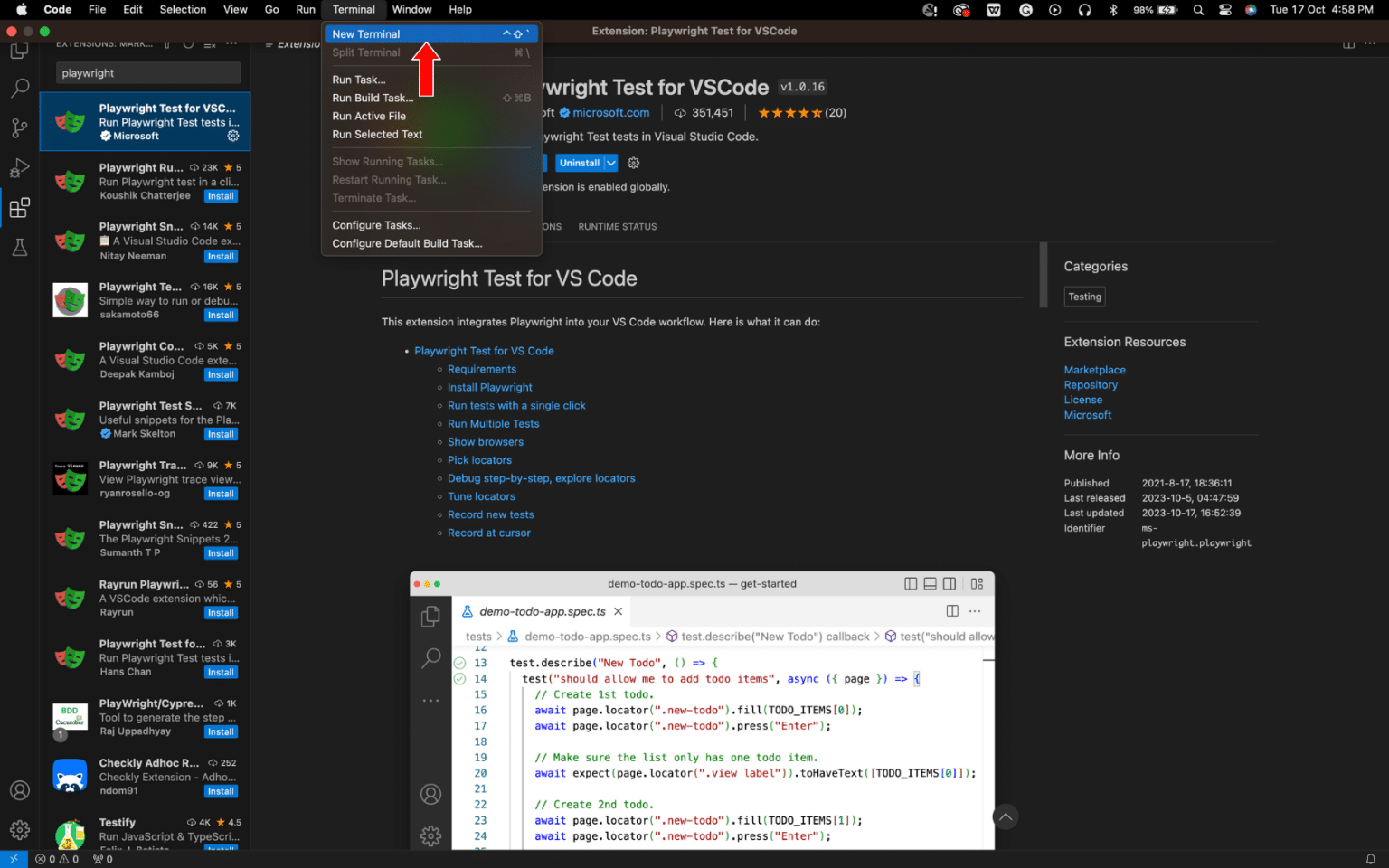This screenshot has width=1389, height=868.
Task: Choose Run Build Task menu entry
Action: tap(373, 98)
